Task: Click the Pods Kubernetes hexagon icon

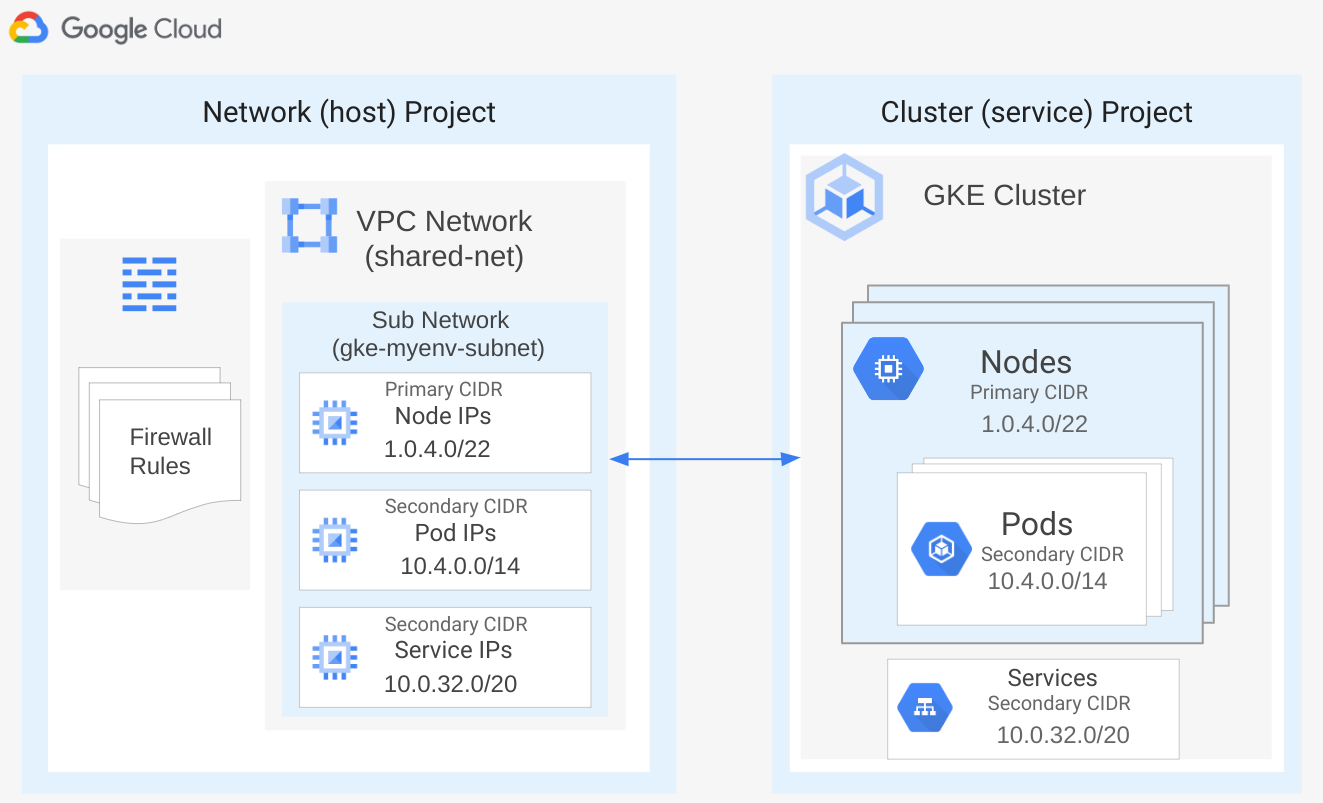Action: click(x=939, y=548)
